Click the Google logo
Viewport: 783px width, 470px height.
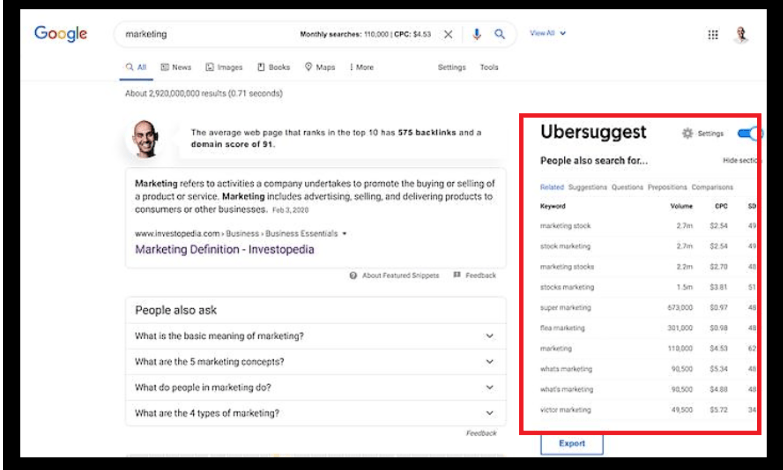61,34
